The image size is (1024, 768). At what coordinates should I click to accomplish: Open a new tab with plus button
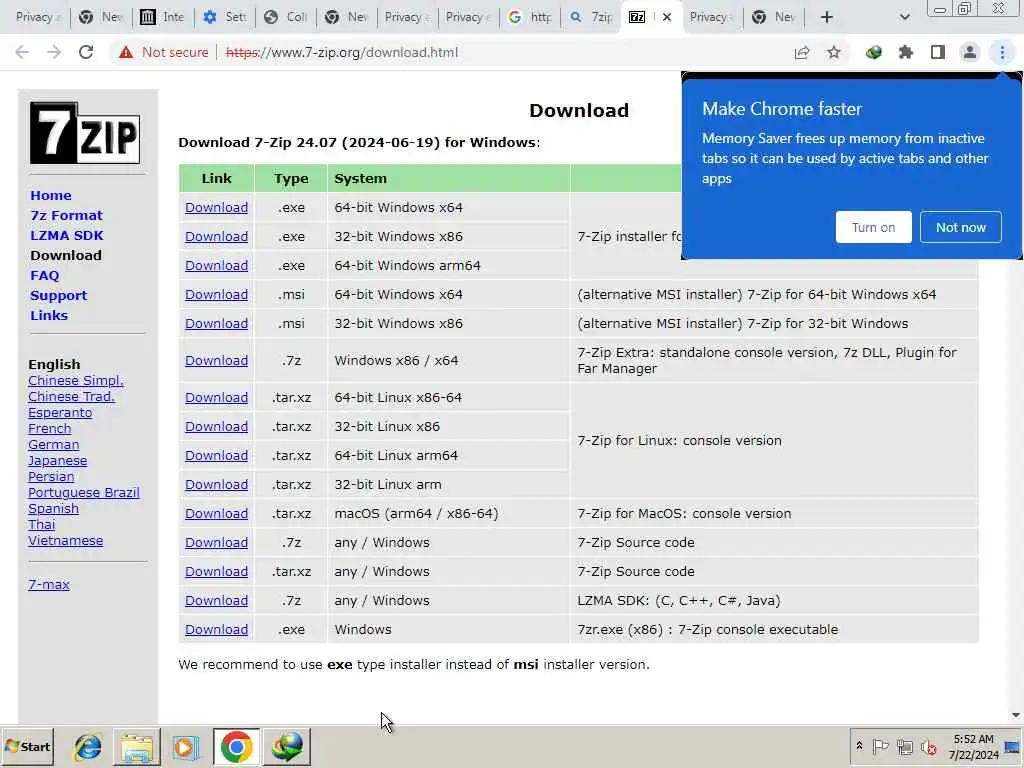click(827, 17)
